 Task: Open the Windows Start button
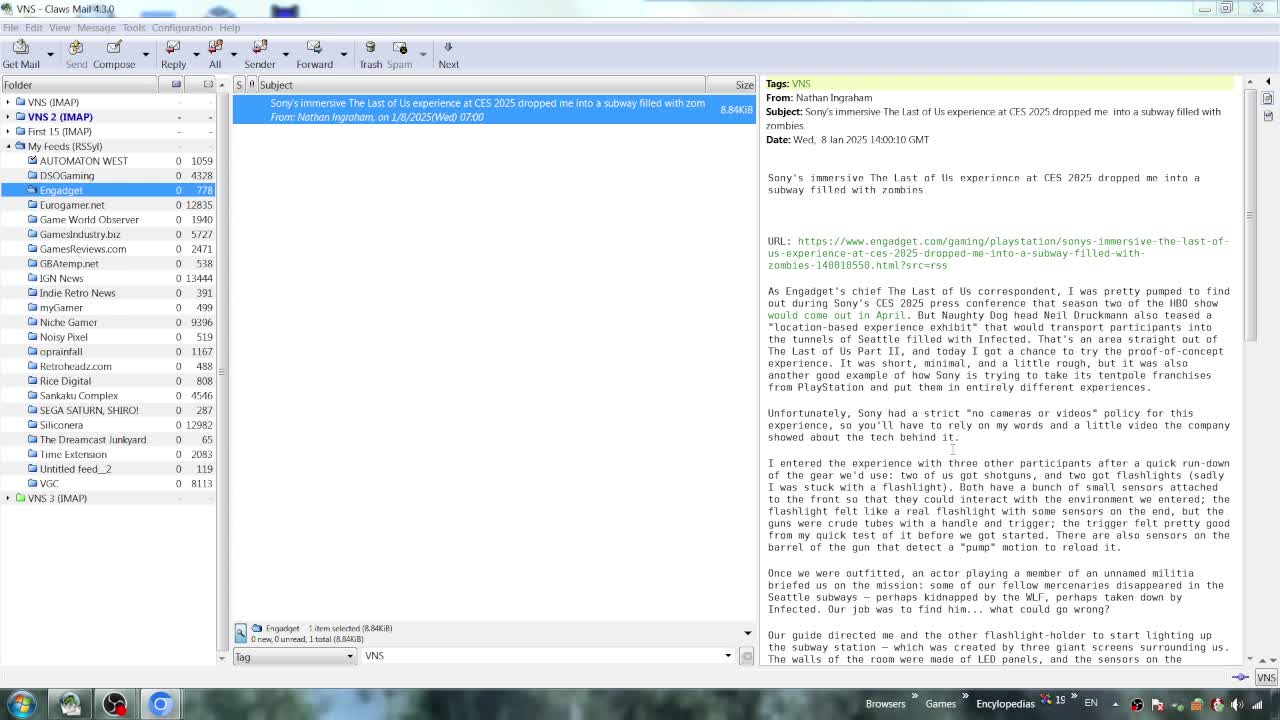22,704
